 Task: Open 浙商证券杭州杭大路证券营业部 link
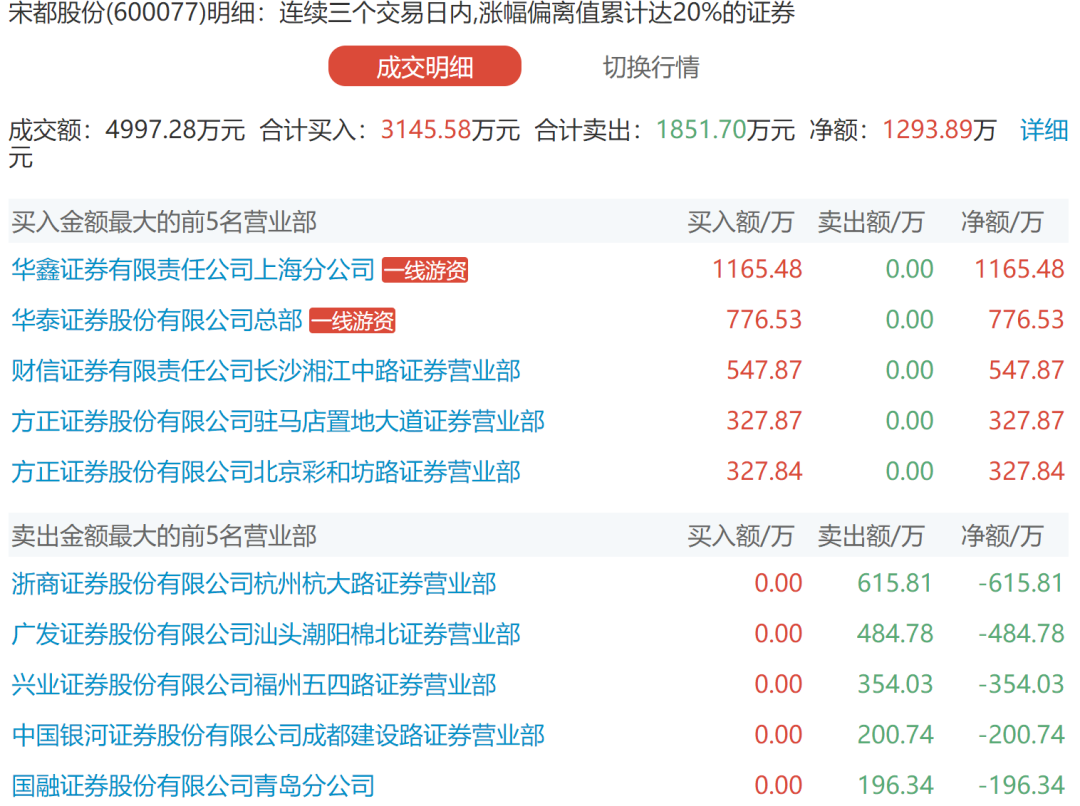[254, 583]
